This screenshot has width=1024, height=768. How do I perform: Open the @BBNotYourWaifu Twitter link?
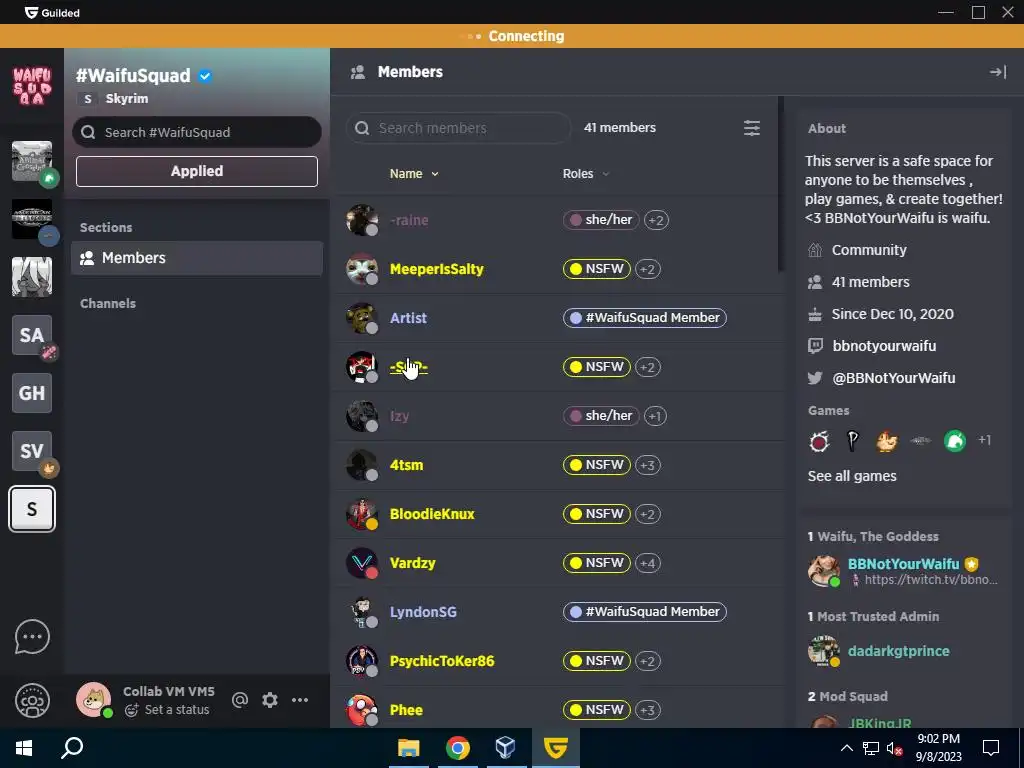click(893, 377)
